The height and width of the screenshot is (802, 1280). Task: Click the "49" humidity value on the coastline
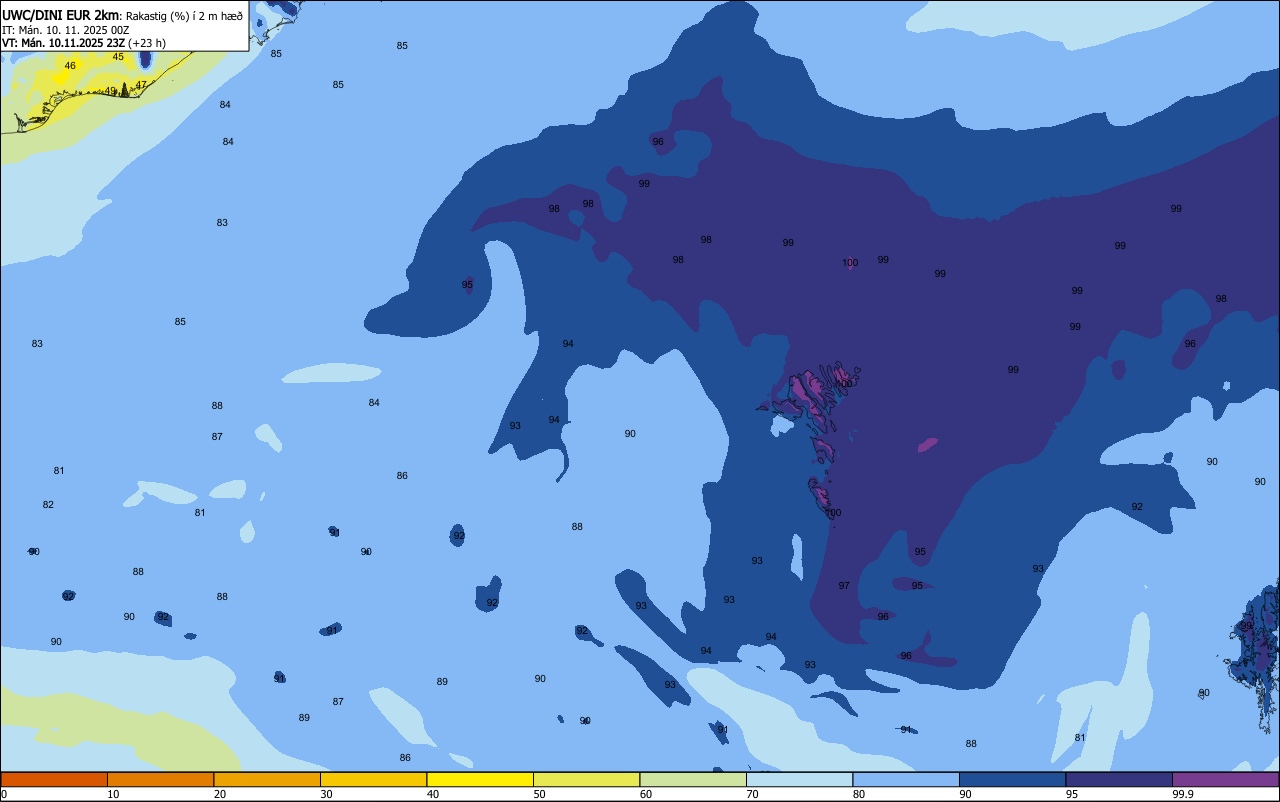point(110,91)
